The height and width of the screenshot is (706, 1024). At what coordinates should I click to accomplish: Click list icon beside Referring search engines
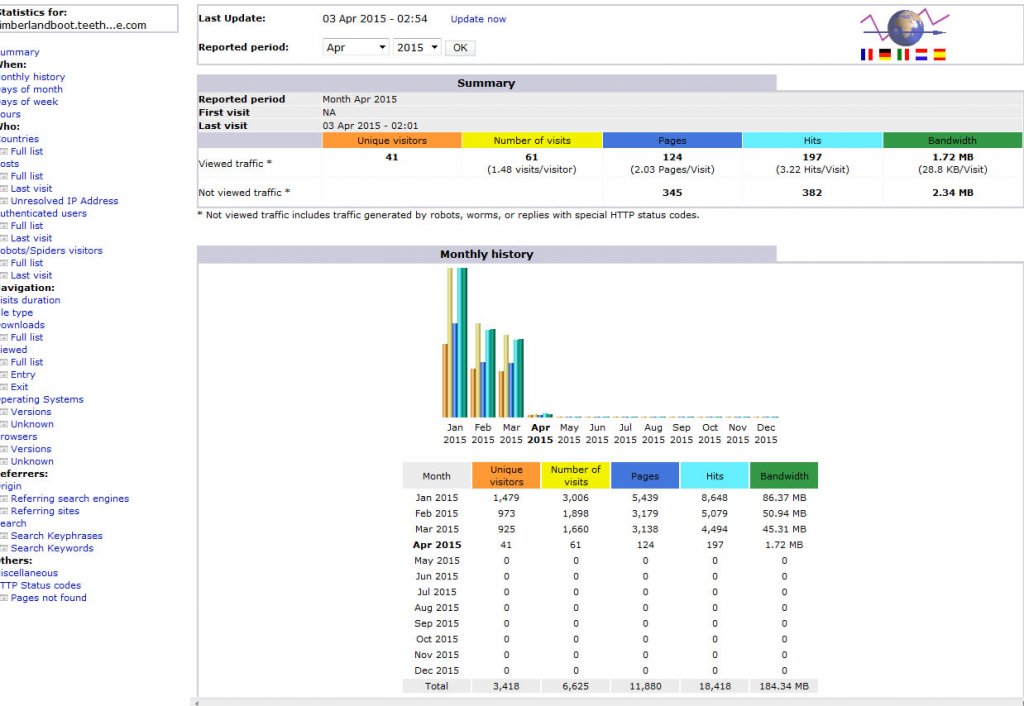[x=4, y=499]
